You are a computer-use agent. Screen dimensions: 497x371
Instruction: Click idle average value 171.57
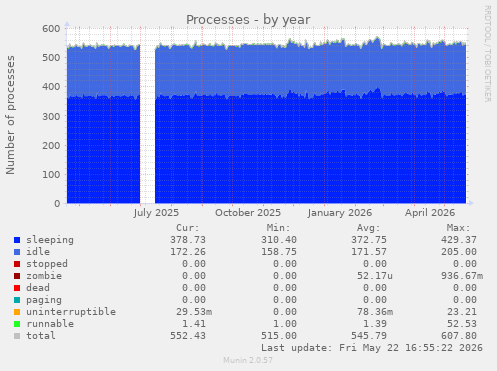pos(369,252)
